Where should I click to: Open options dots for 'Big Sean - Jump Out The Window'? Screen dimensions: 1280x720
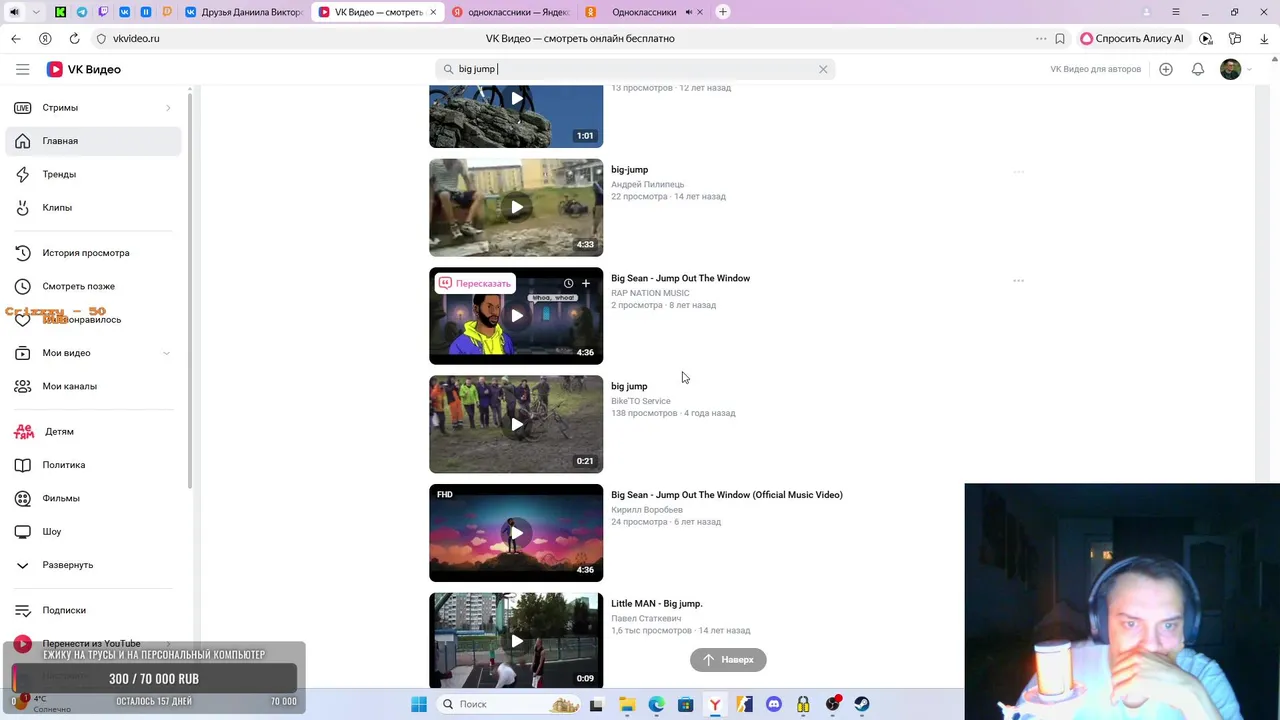pos(1018,281)
